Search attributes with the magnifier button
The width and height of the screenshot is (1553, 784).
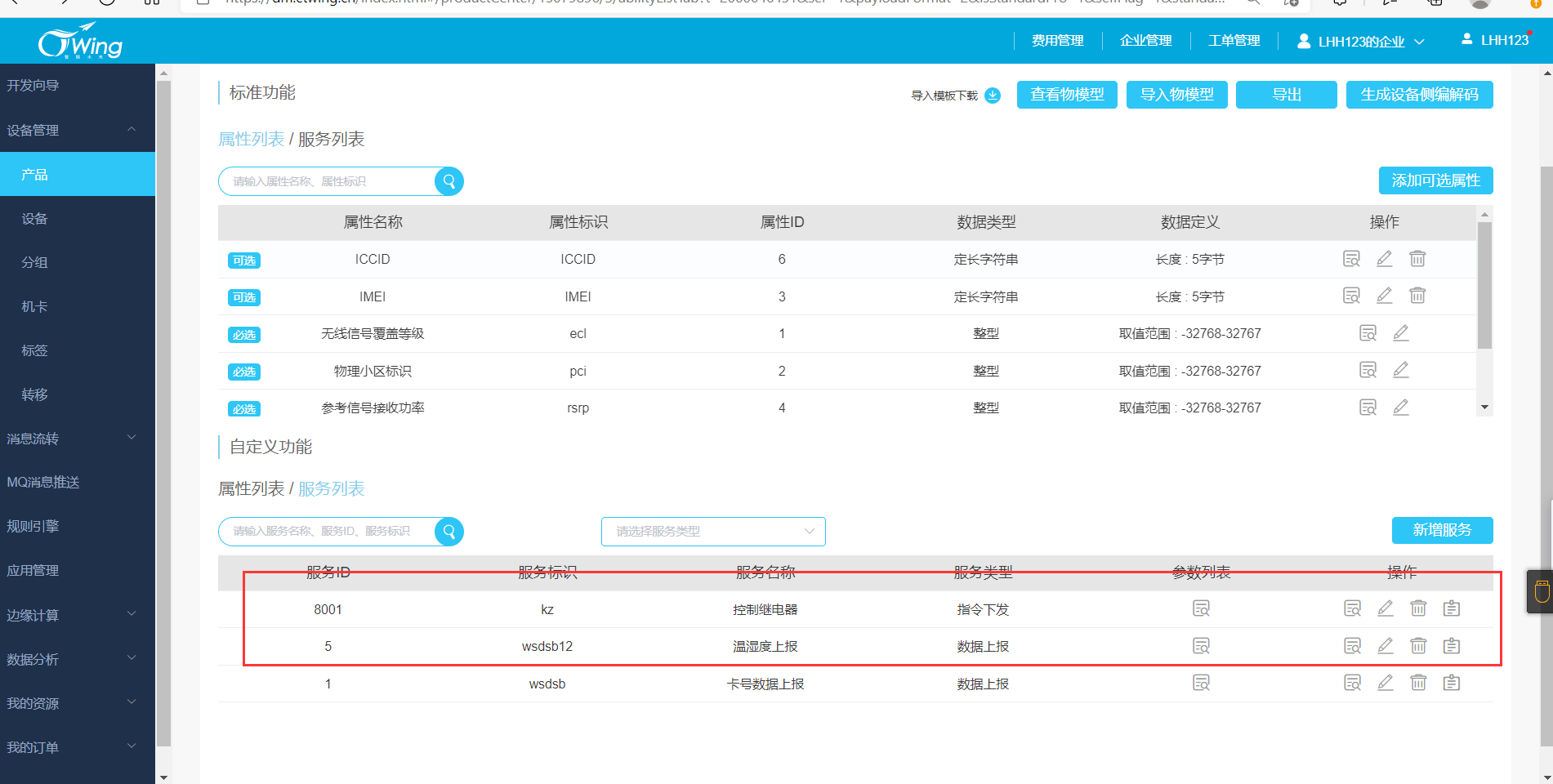(x=449, y=181)
